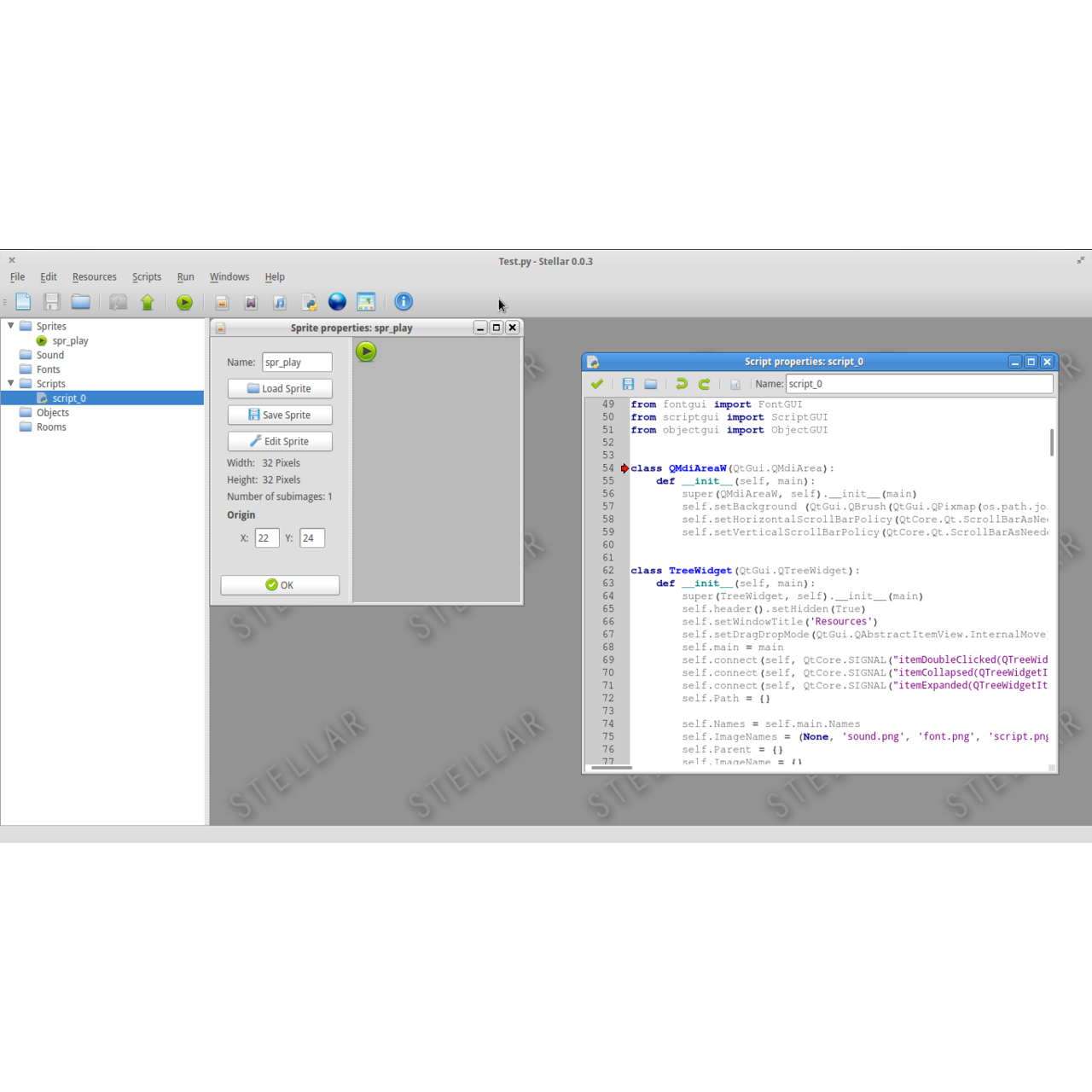1092x1092 pixels.
Task: Click the script editor vertical scrollbar
Action: click(1052, 443)
